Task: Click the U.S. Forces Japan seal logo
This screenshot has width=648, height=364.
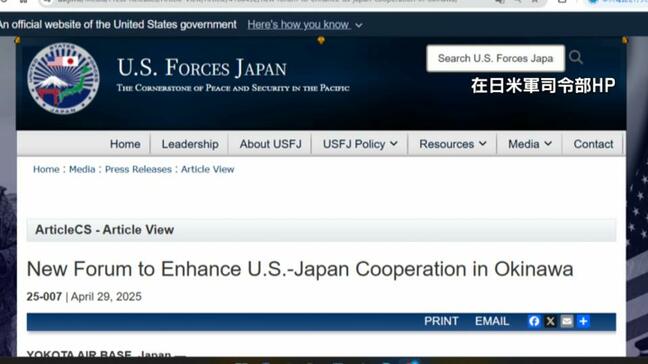Action: 63,78
